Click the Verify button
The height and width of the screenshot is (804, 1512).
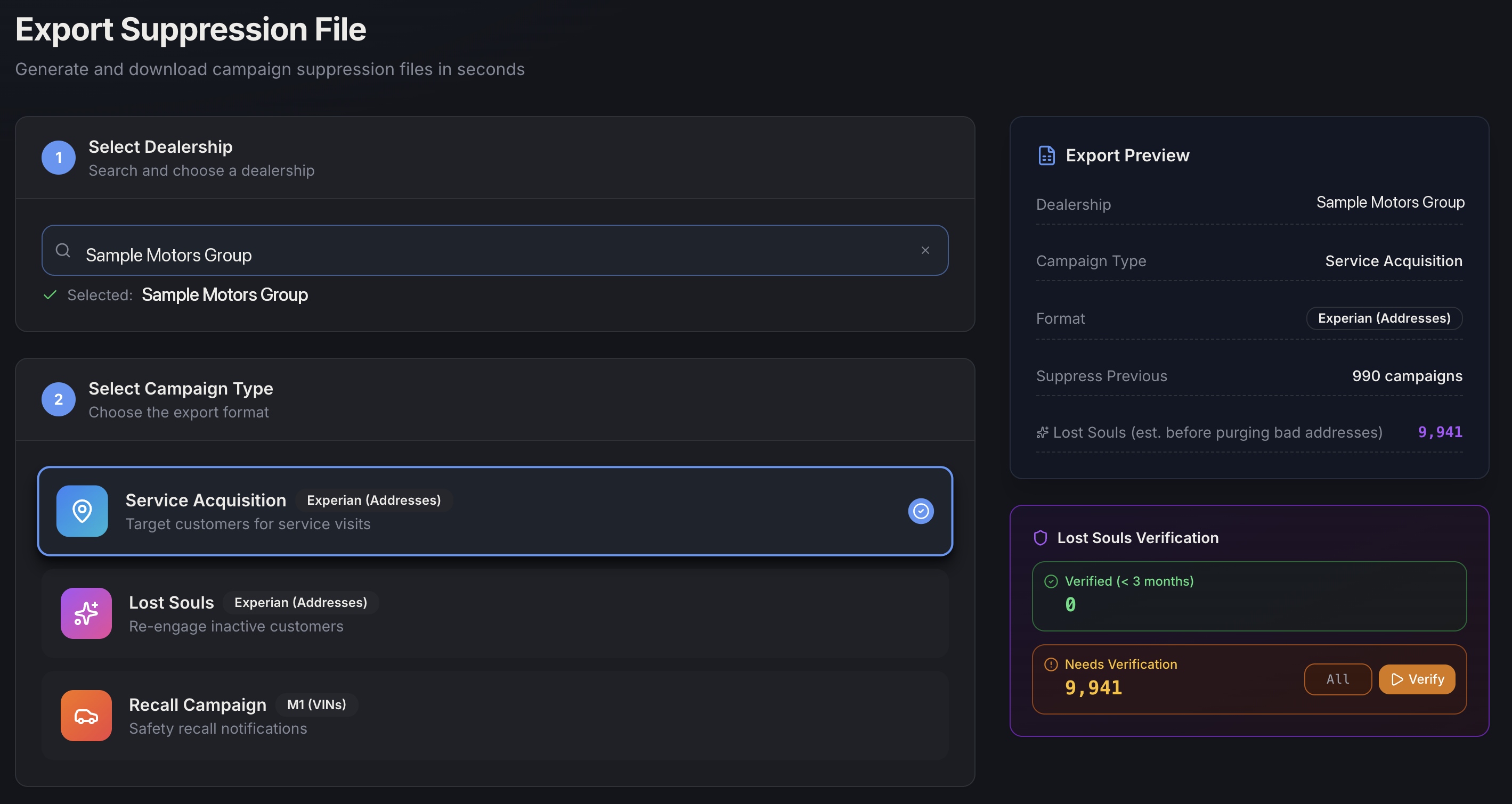pyautogui.click(x=1417, y=679)
